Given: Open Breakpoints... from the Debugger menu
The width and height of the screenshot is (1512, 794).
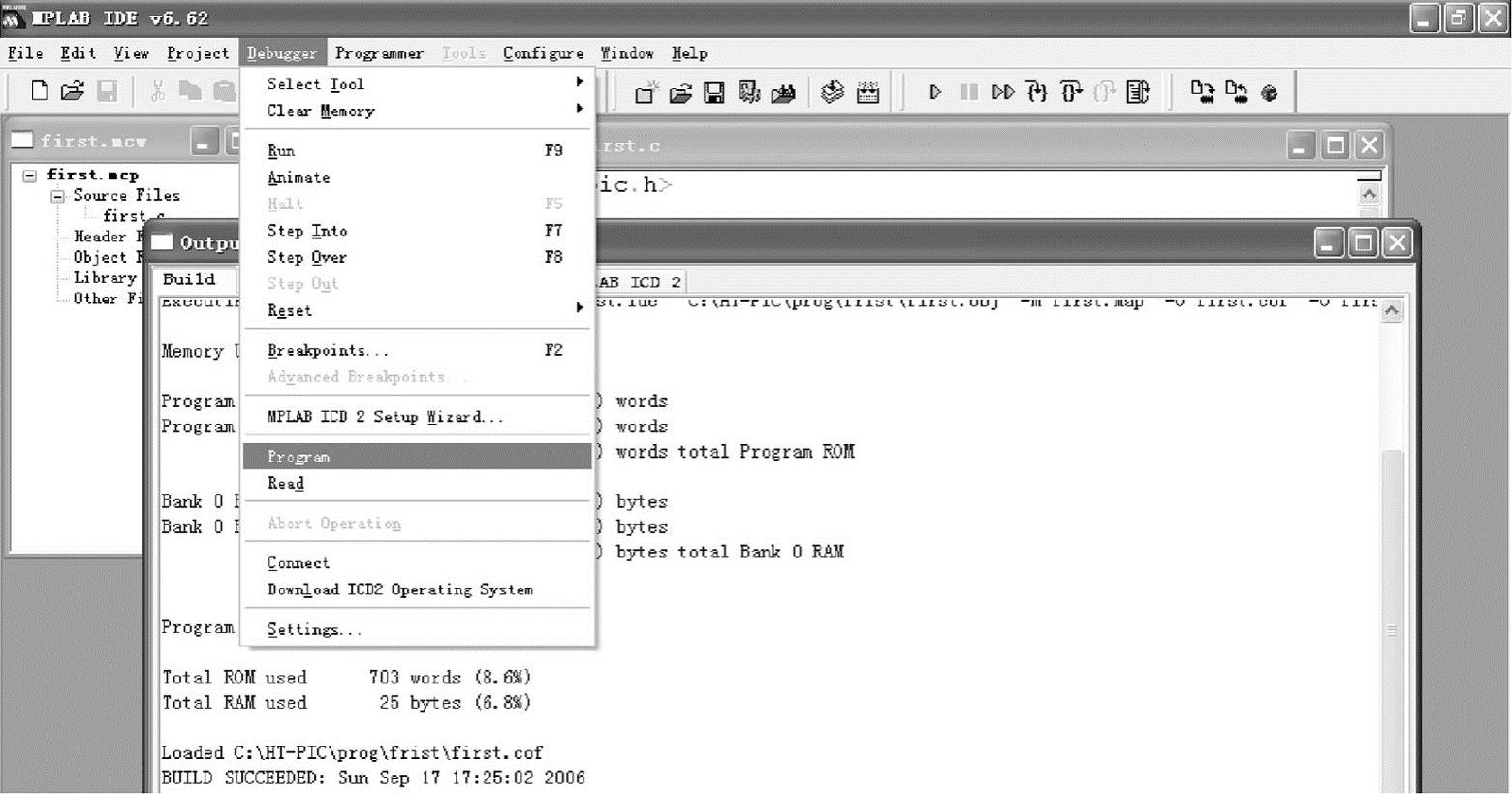Looking at the screenshot, I should pyautogui.click(x=418, y=350).
